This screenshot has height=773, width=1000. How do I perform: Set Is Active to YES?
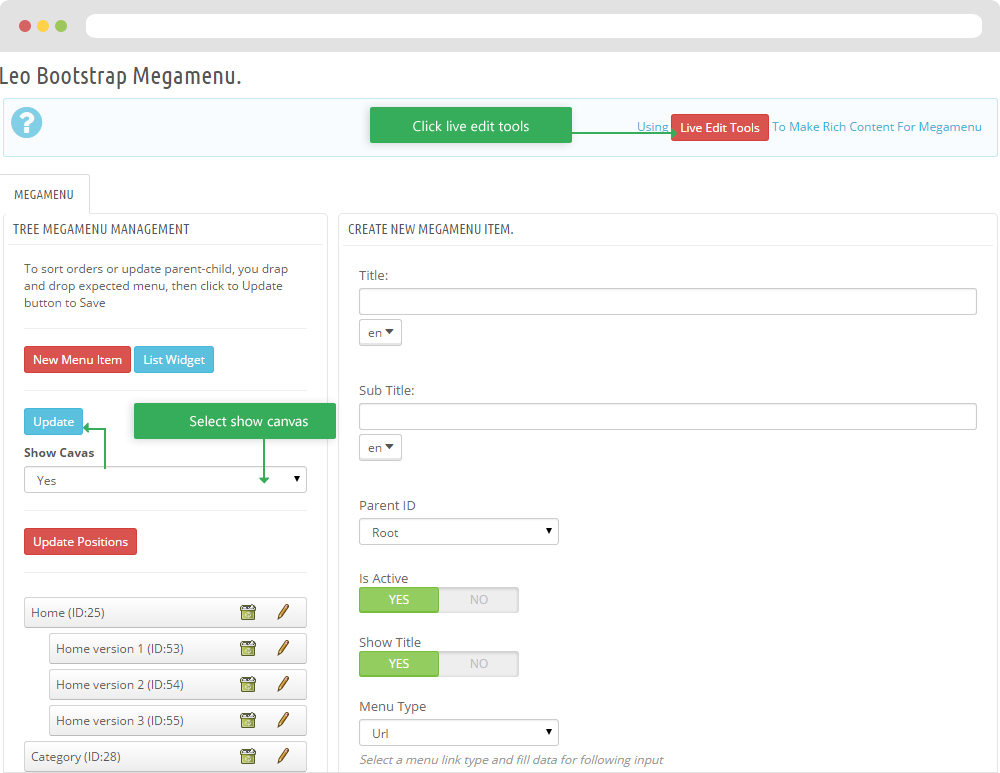(x=399, y=600)
